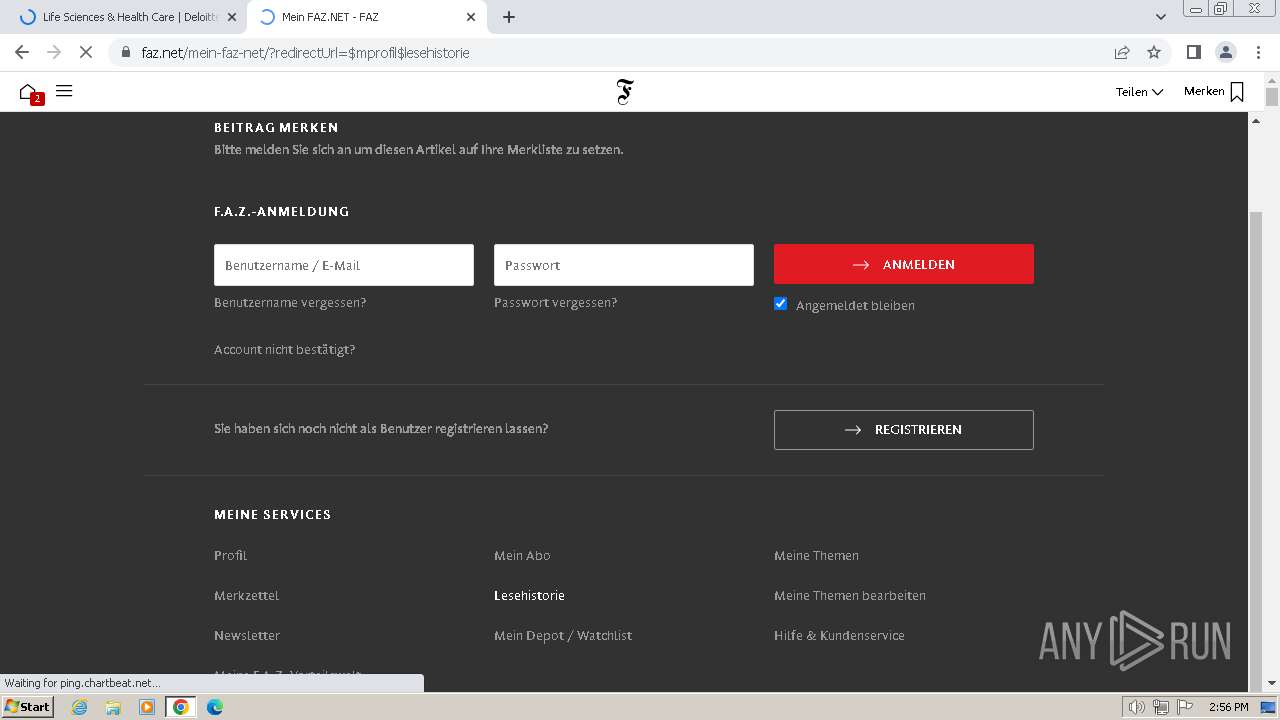Open Mein Depot / Watchlist link
This screenshot has width=1280, height=720.
(x=563, y=636)
